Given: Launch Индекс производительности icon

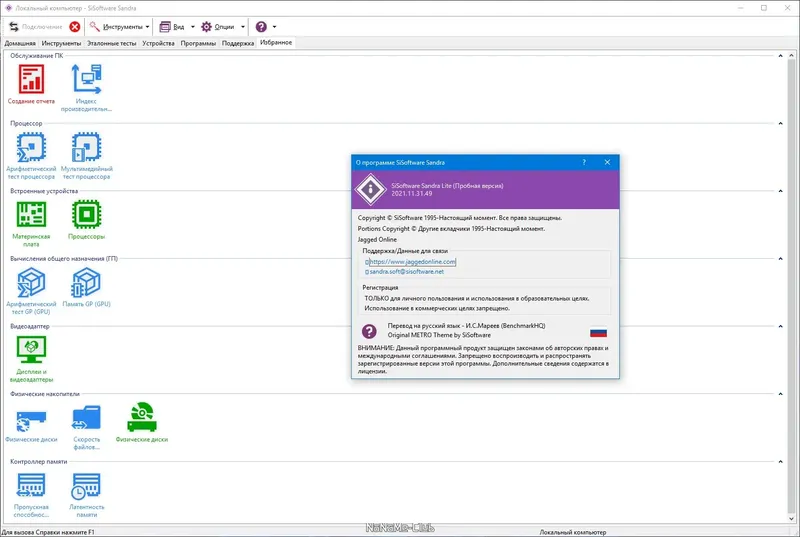Looking at the screenshot, I should coord(86,80).
